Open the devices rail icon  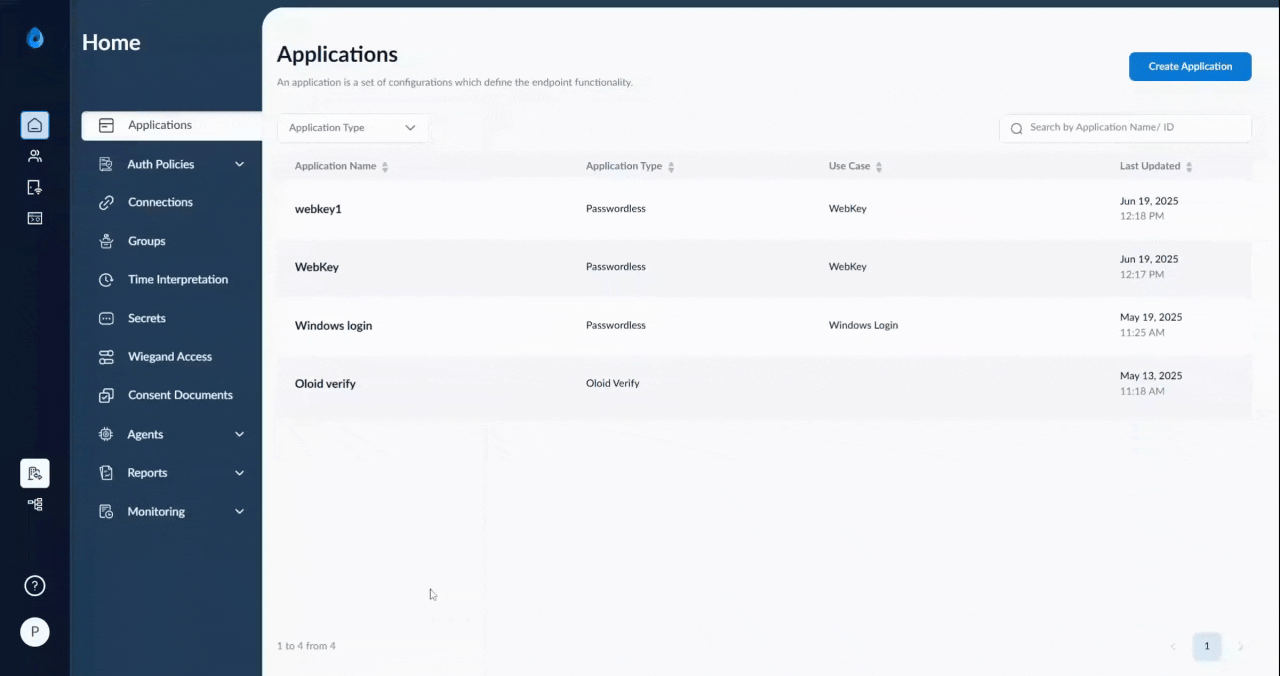(x=35, y=187)
